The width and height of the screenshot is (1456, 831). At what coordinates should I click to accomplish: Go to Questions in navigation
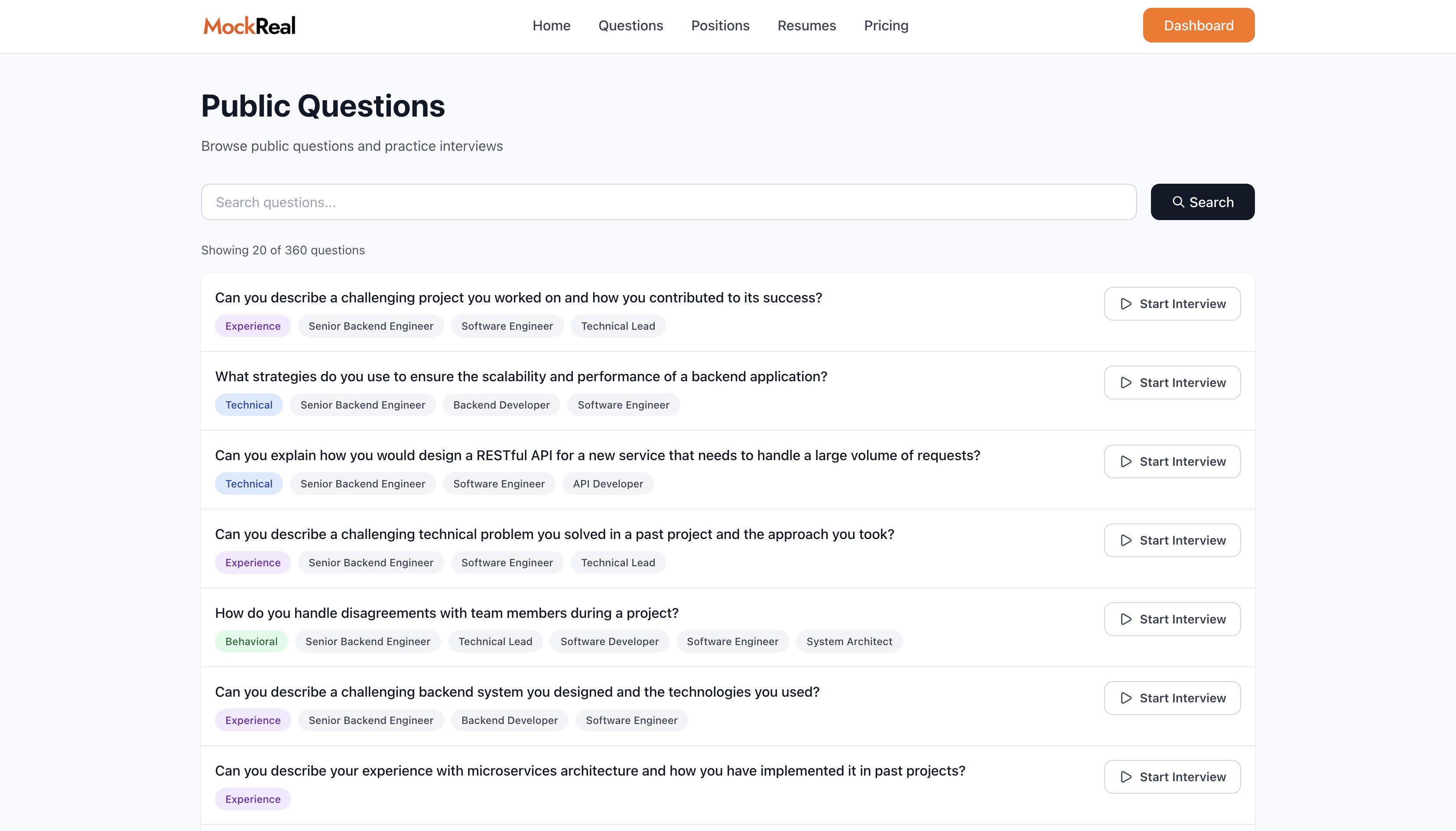630,26
